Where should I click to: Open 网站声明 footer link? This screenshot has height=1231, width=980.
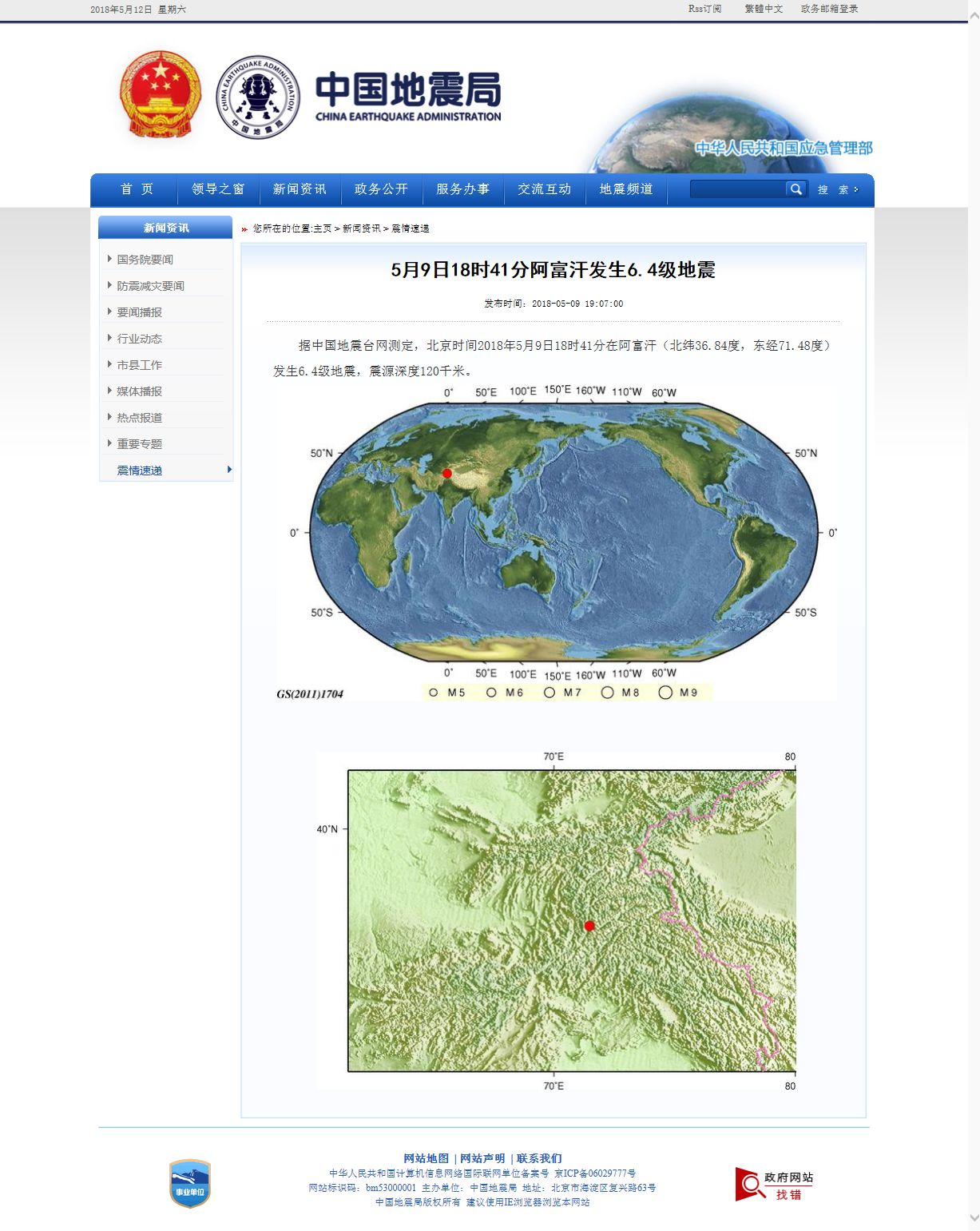(x=482, y=1158)
